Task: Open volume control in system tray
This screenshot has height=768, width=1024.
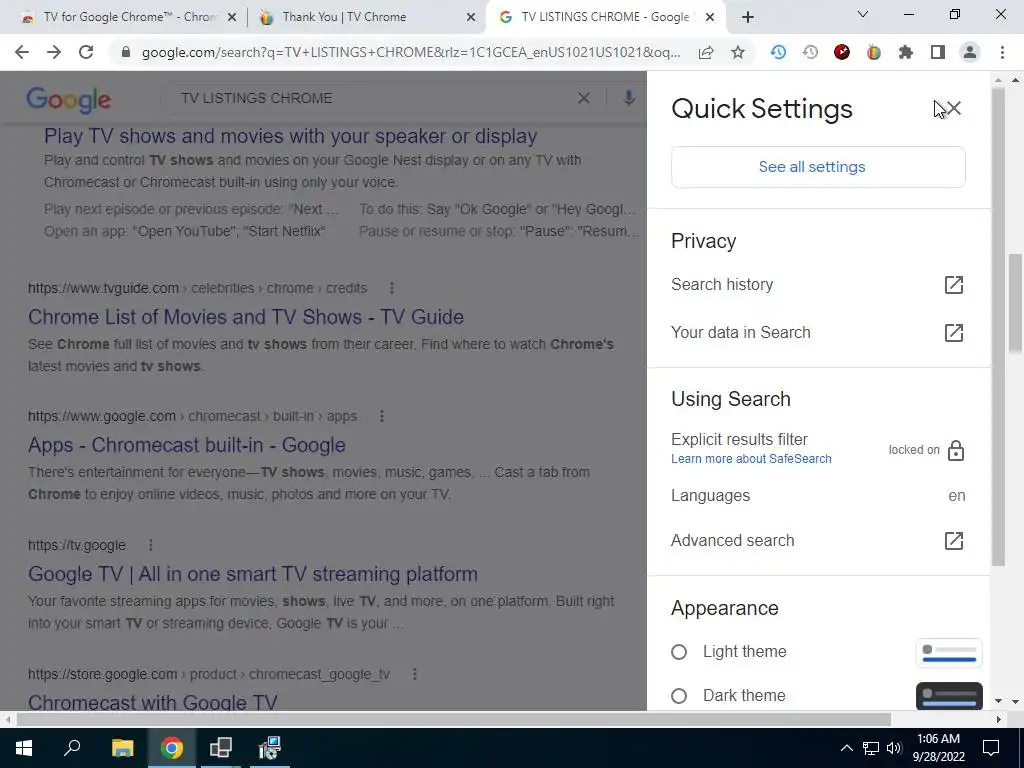Action: coord(894,748)
